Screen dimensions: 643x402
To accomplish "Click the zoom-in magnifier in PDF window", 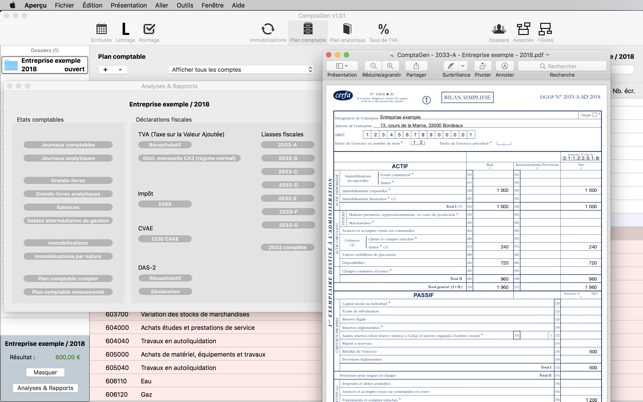I will pos(390,66).
